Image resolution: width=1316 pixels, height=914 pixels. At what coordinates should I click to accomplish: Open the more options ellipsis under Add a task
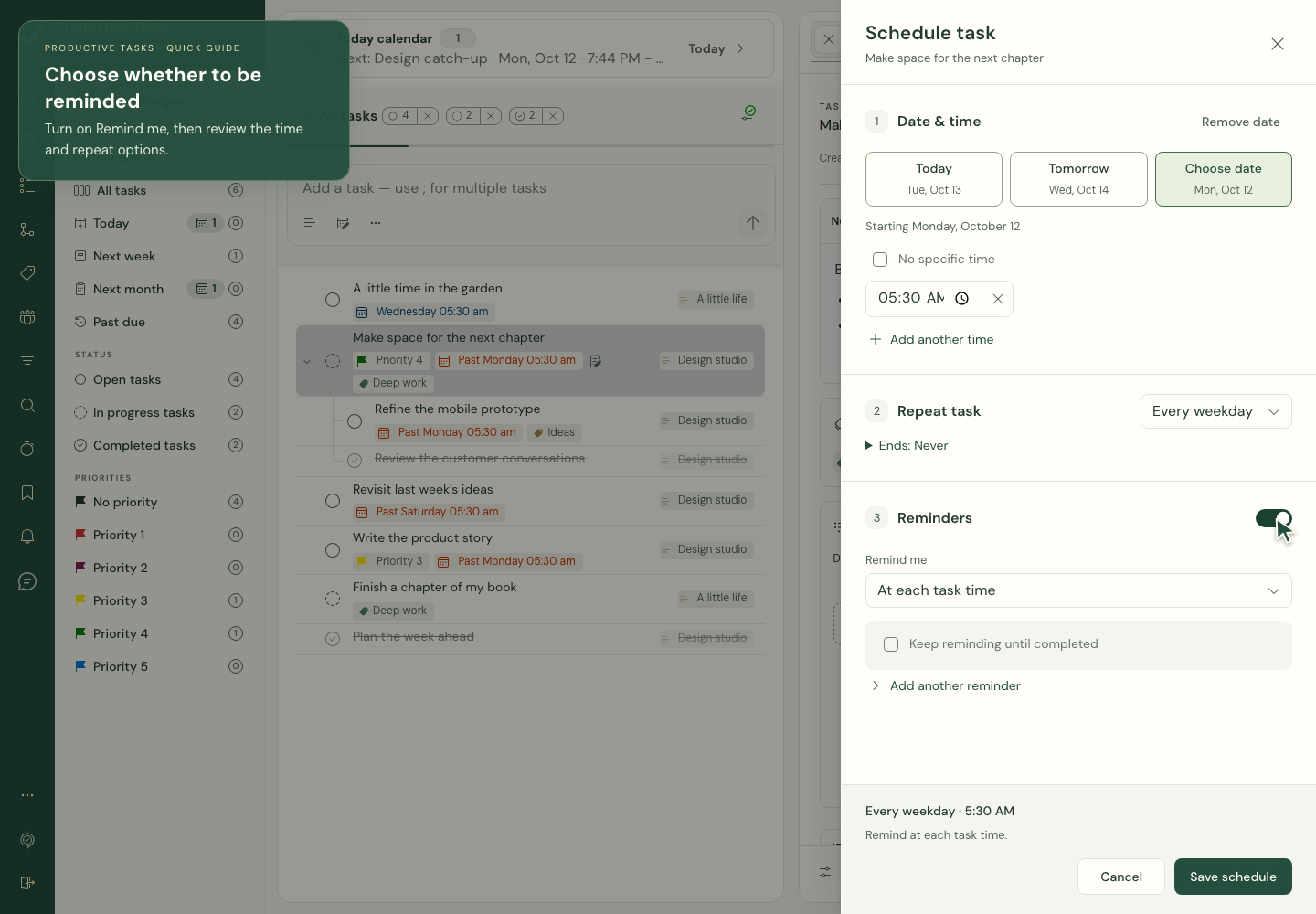click(376, 223)
